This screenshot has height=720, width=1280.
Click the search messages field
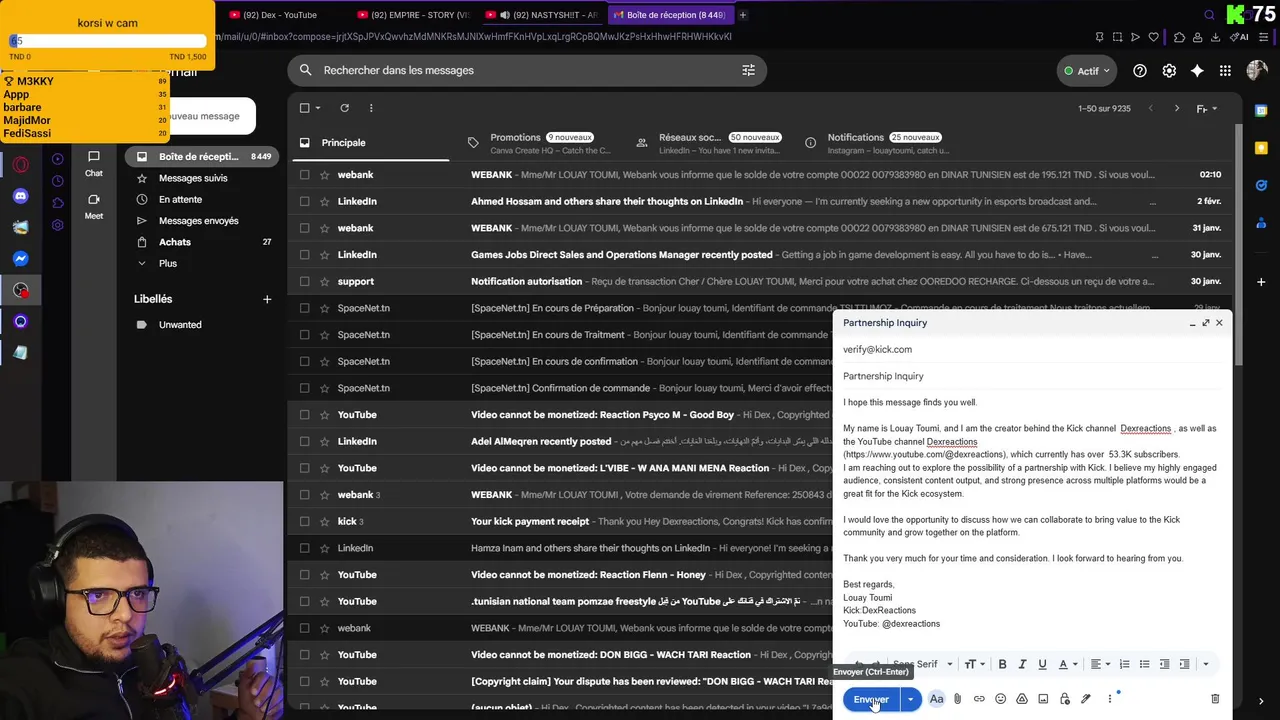[528, 70]
